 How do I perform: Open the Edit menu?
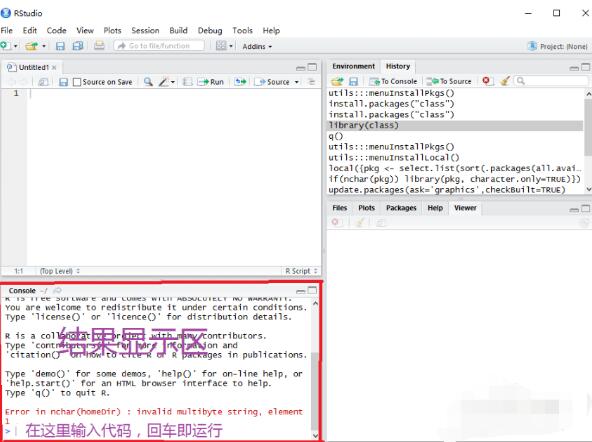29,30
